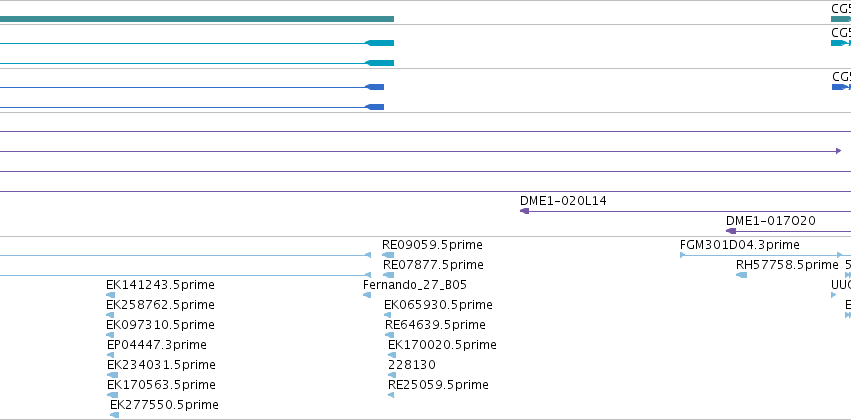Click the EK141243.5prime label
The image size is (851, 420).
click(x=160, y=285)
